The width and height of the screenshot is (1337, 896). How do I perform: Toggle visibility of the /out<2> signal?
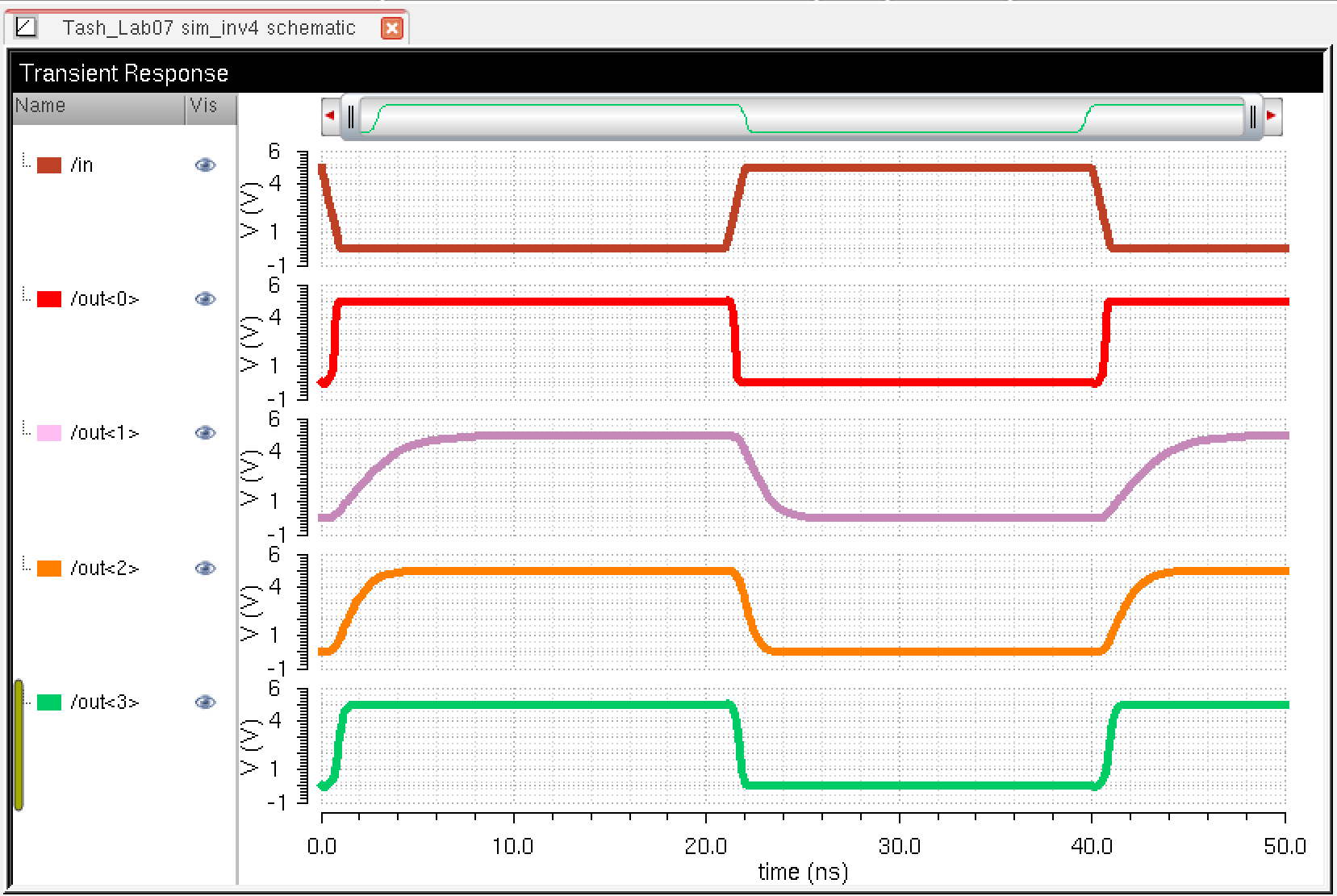205,569
